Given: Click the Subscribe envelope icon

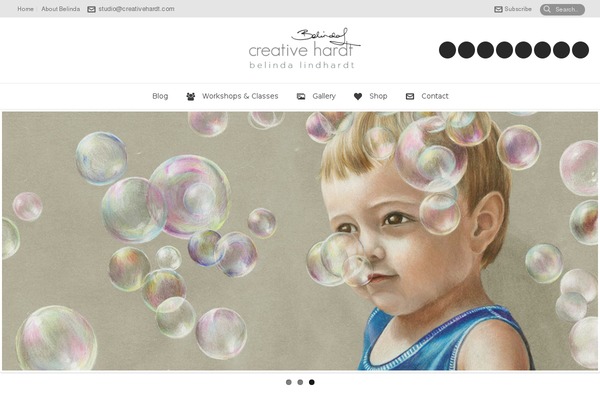Looking at the screenshot, I should pyautogui.click(x=498, y=9).
